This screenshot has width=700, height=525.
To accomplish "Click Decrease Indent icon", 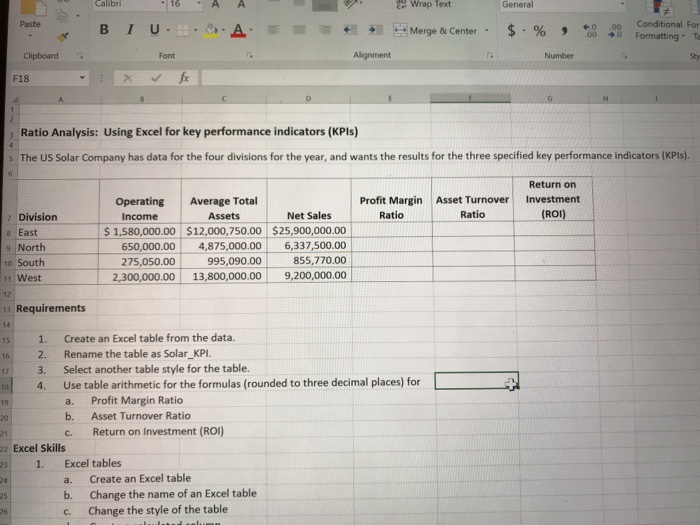I will pyautogui.click(x=350, y=30).
